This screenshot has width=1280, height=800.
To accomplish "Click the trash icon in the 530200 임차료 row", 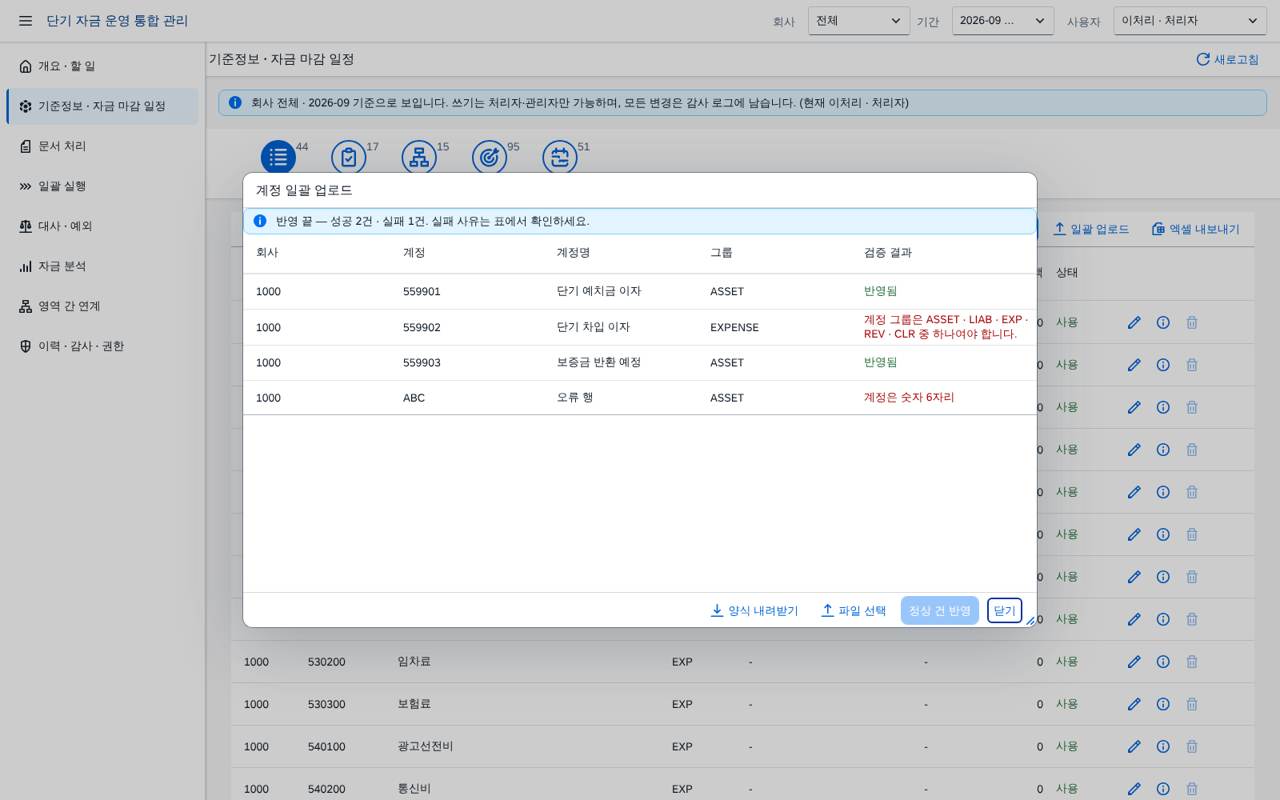I will [x=1192, y=662].
